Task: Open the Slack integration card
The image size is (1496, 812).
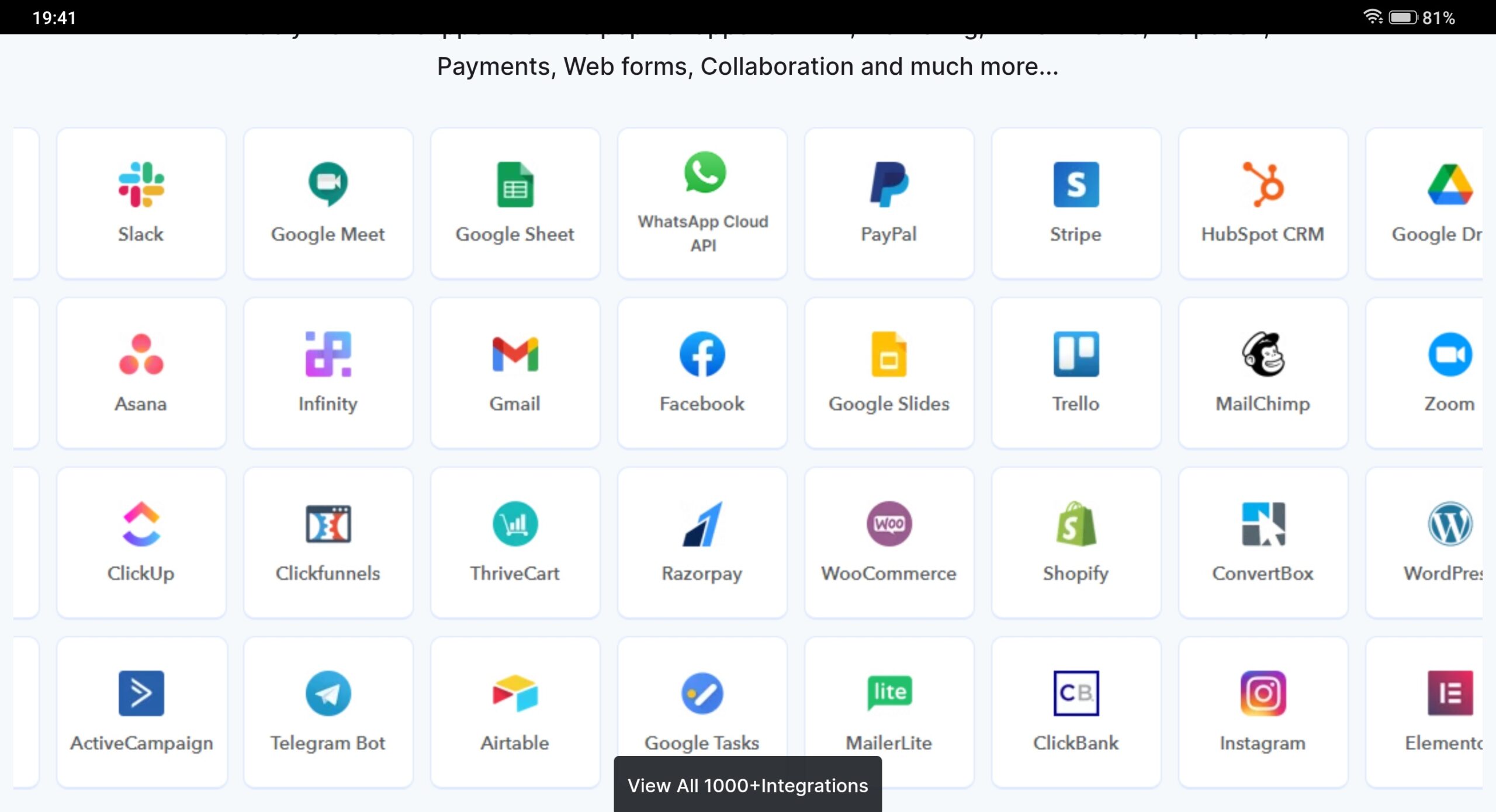Action: [141, 203]
